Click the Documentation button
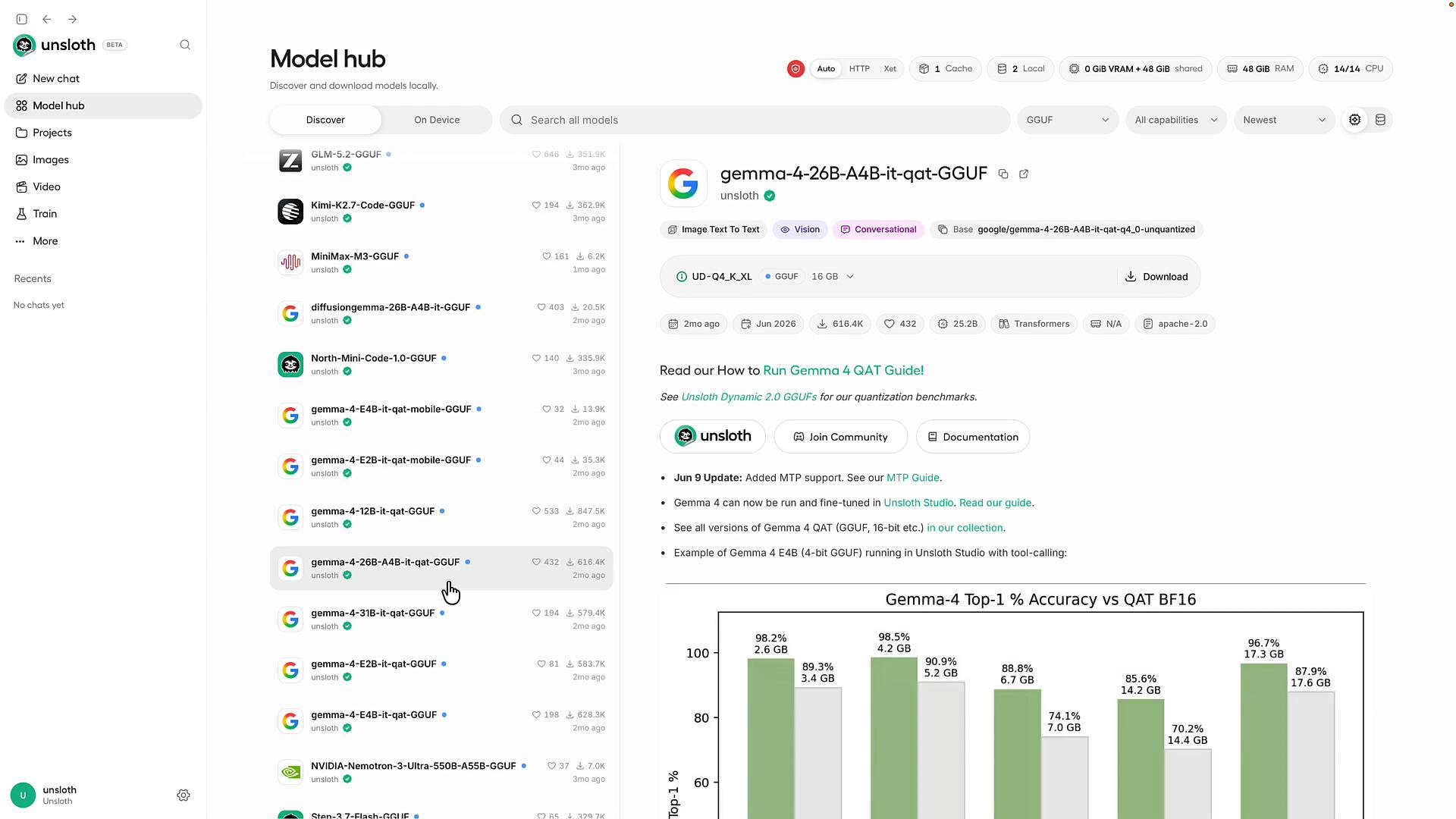This screenshot has height=819, width=1456. point(973,437)
